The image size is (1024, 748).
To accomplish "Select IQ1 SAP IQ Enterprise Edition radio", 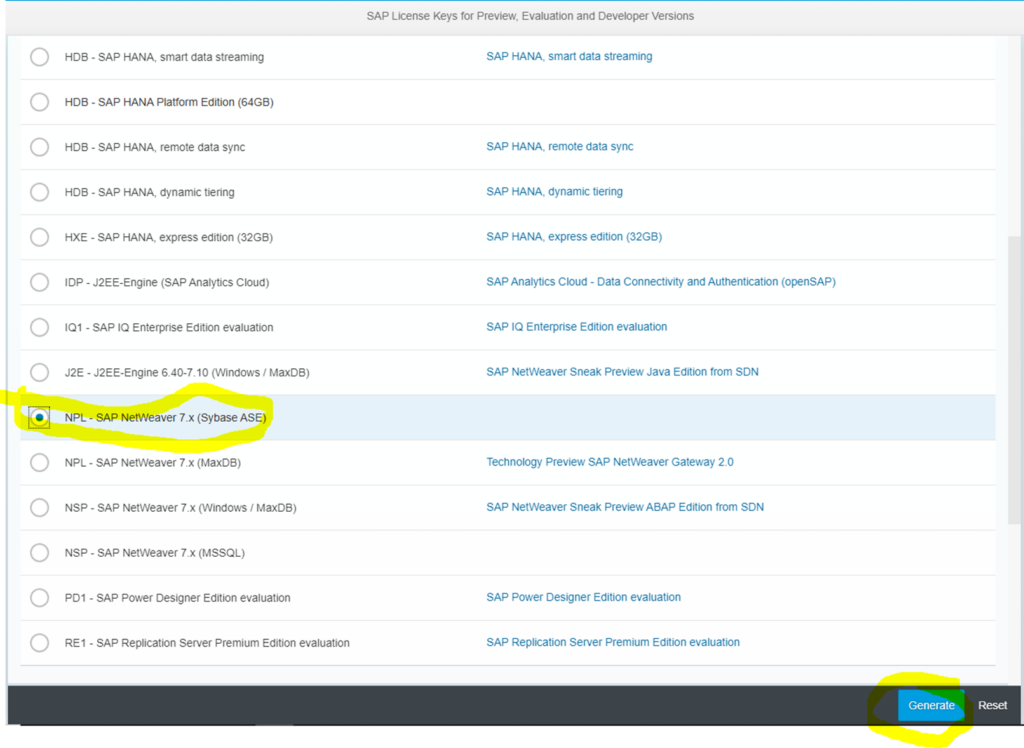I will pyautogui.click(x=39, y=327).
